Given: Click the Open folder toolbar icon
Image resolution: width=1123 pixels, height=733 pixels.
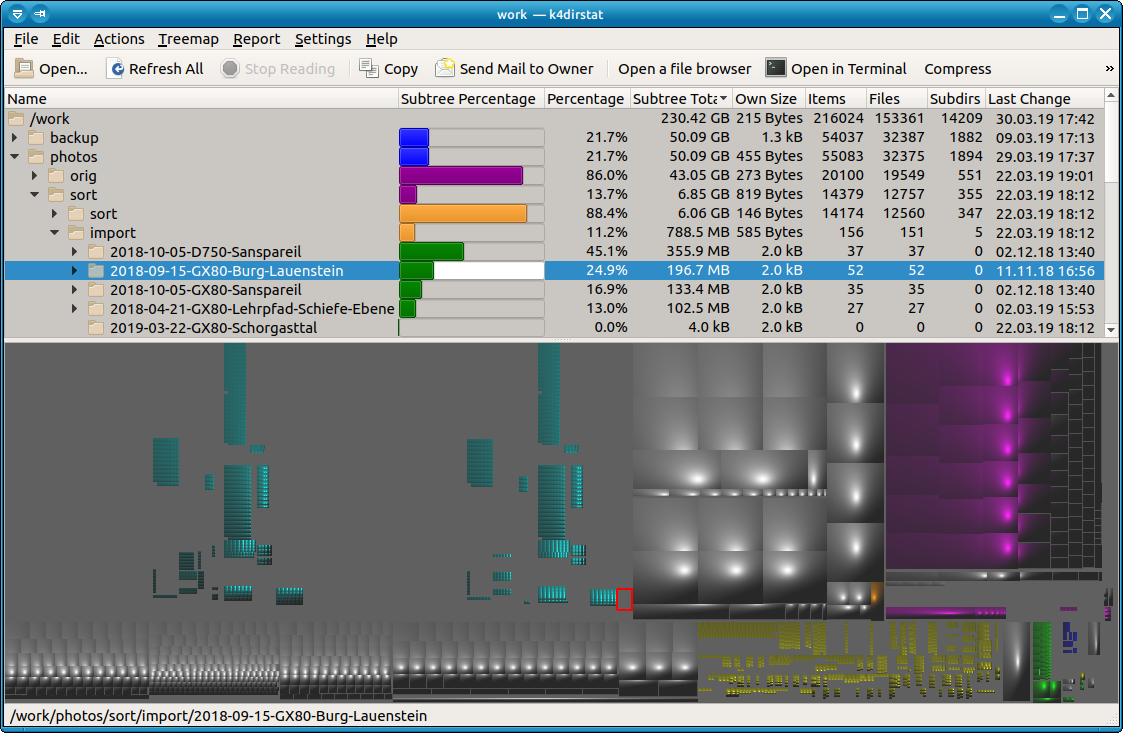Looking at the screenshot, I should pos(24,69).
